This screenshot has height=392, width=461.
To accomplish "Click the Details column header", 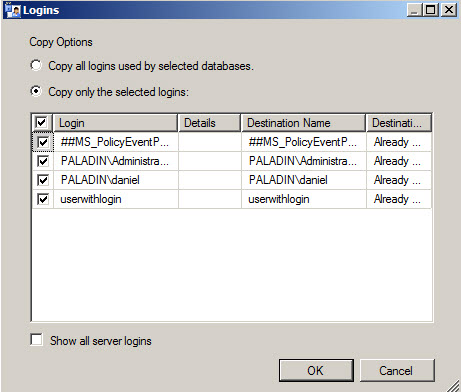I will [x=209, y=123].
